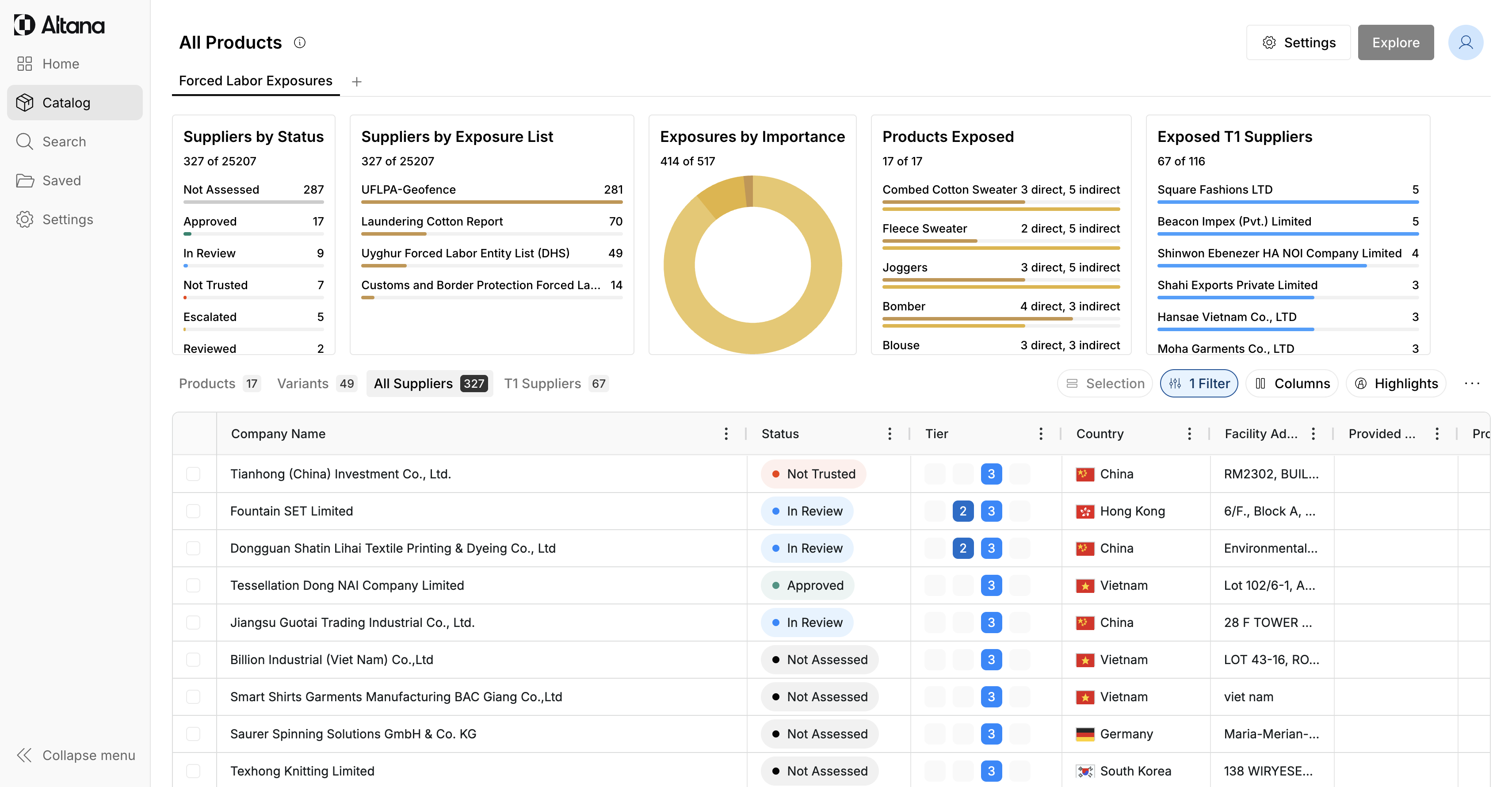Open the Status column kebab menu
1512x787 pixels.
pyautogui.click(x=889, y=433)
